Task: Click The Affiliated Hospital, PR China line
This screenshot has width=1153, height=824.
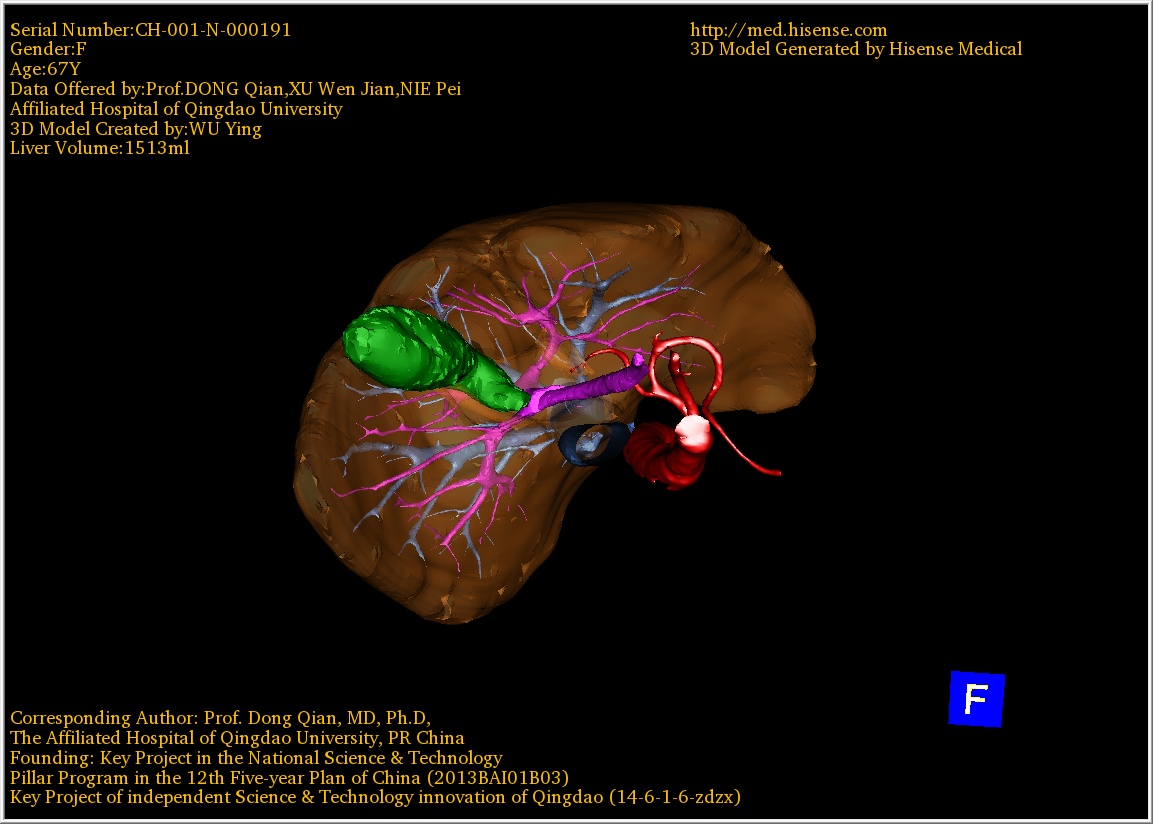Action: 237,738
